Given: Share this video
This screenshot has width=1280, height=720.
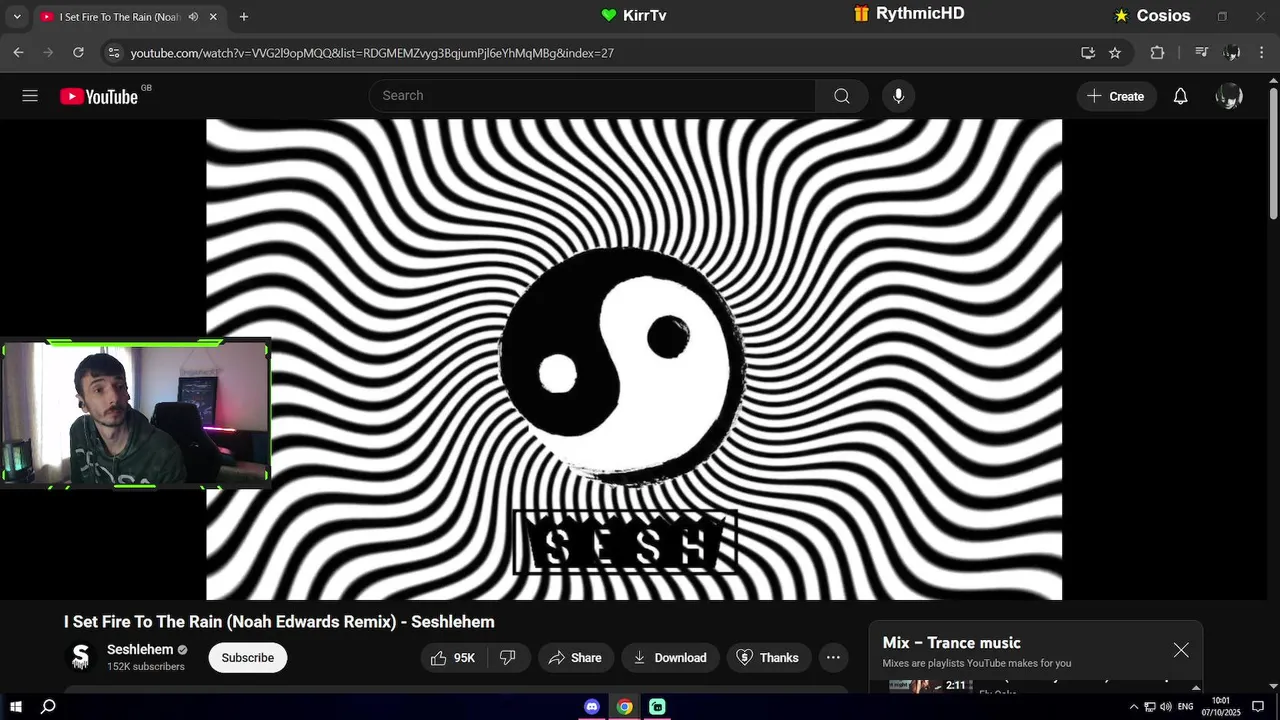Looking at the screenshot, I should click(x=575, y=658).
